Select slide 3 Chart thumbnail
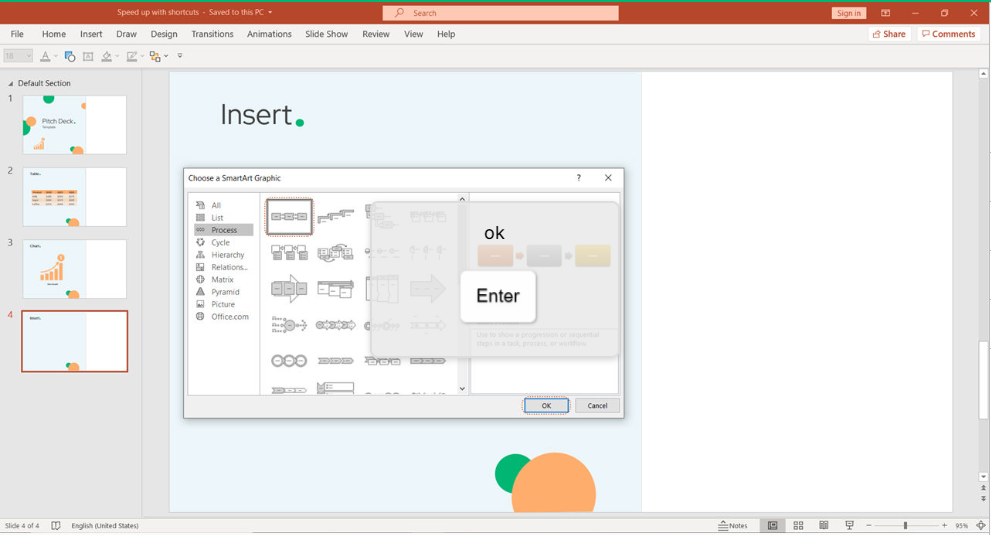This screenshot has width=991, height=535. (x=75, y=269)
